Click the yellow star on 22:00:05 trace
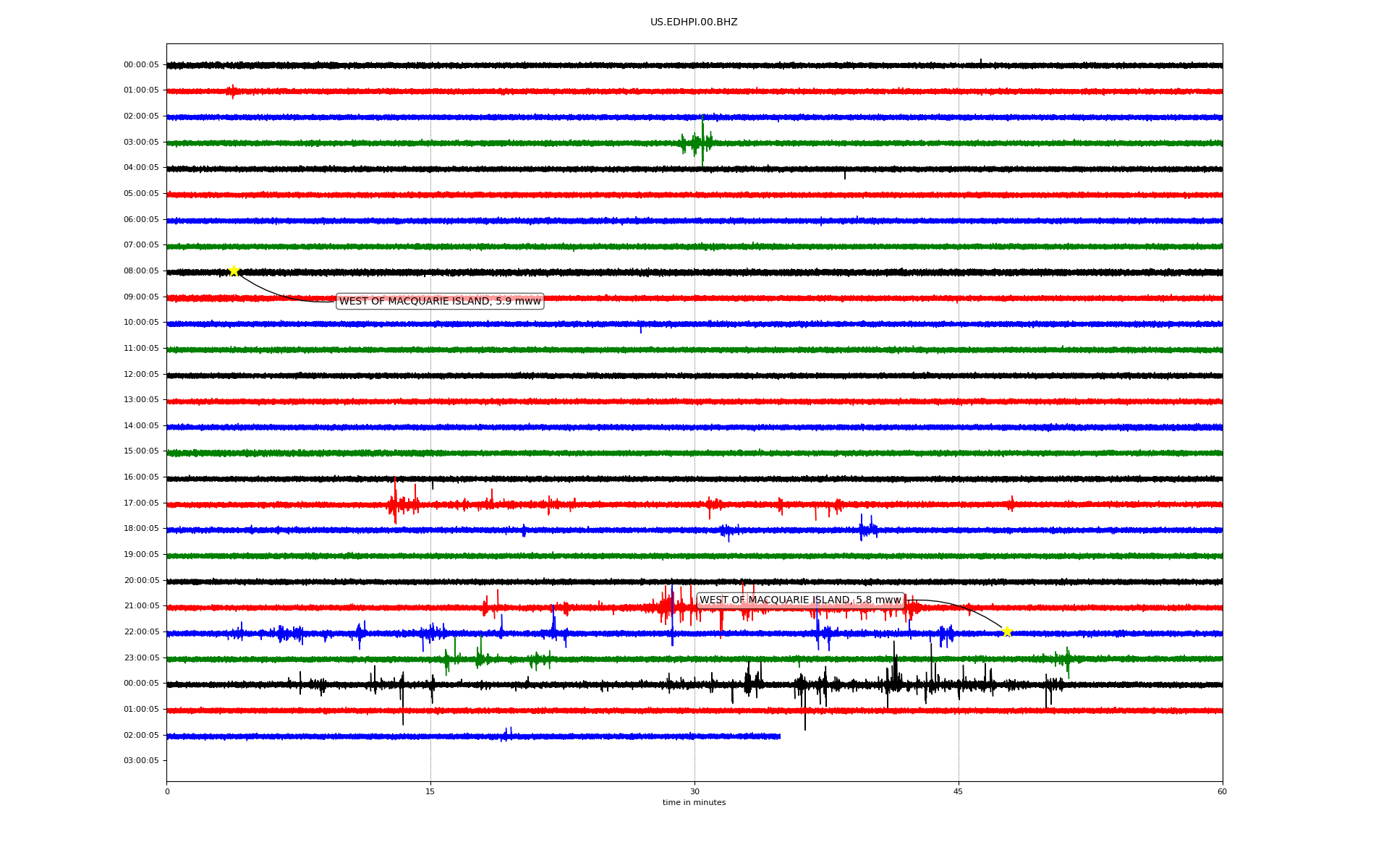Viewport: 1389px width, 868px height. 1006,631
